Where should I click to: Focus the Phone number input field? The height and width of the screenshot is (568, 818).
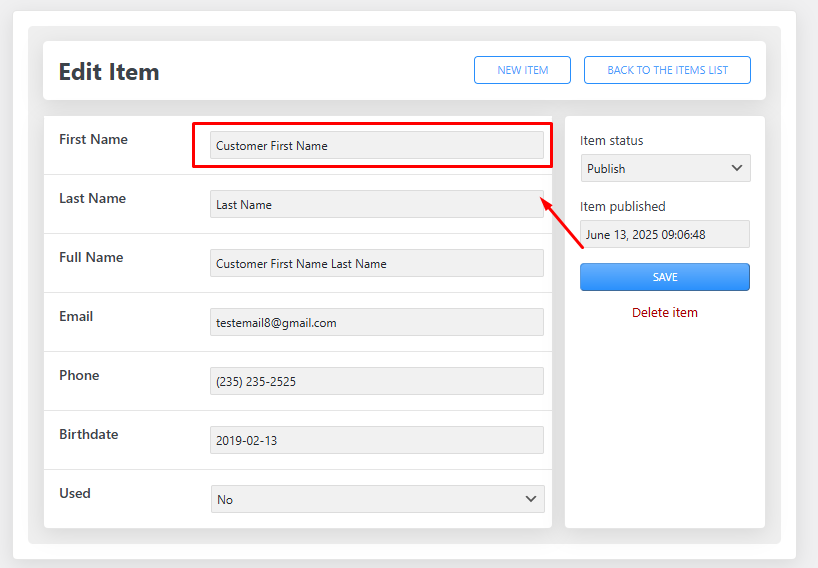click(377, 381)
